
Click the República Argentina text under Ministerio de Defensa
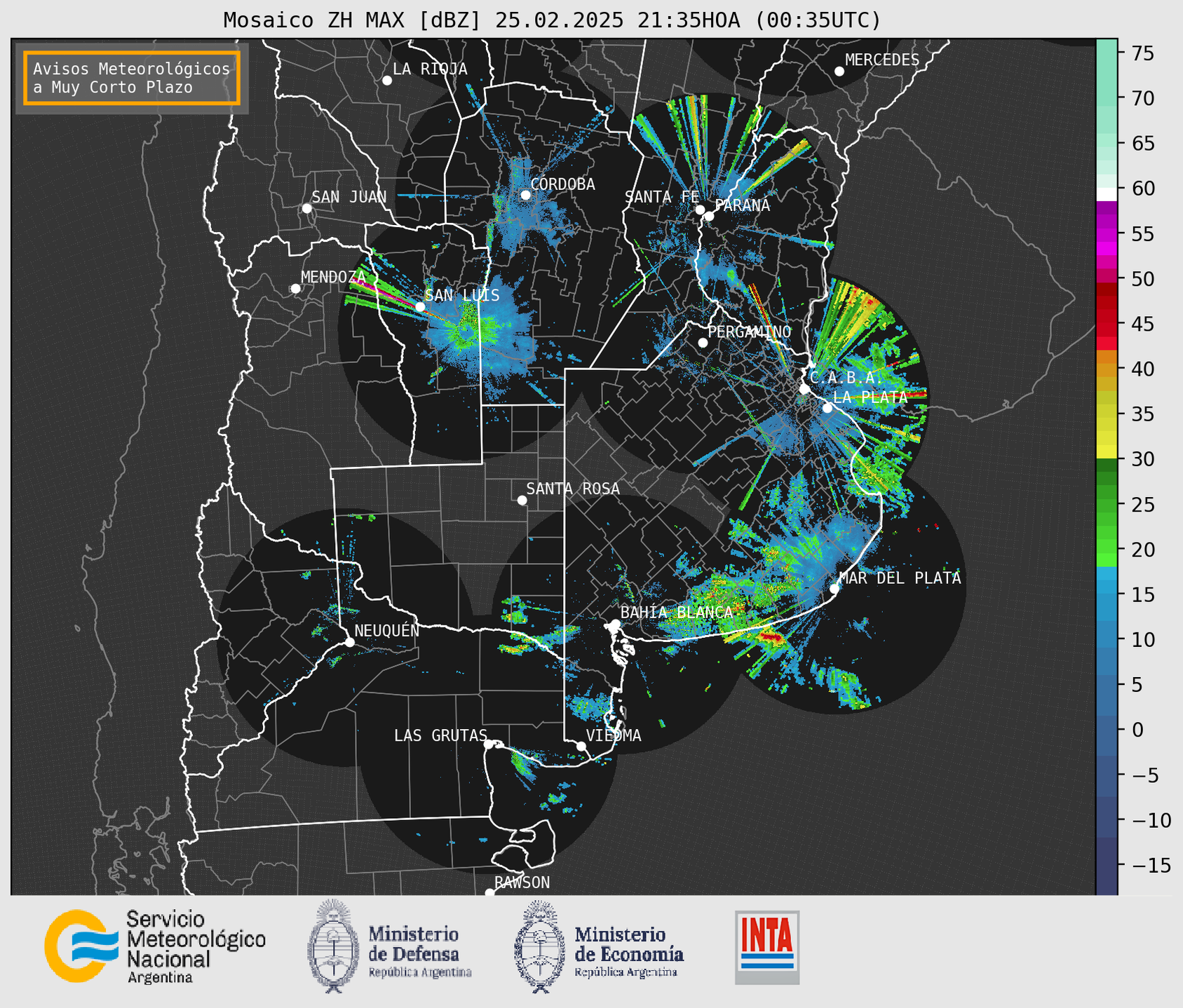click(x=420, y=973)
